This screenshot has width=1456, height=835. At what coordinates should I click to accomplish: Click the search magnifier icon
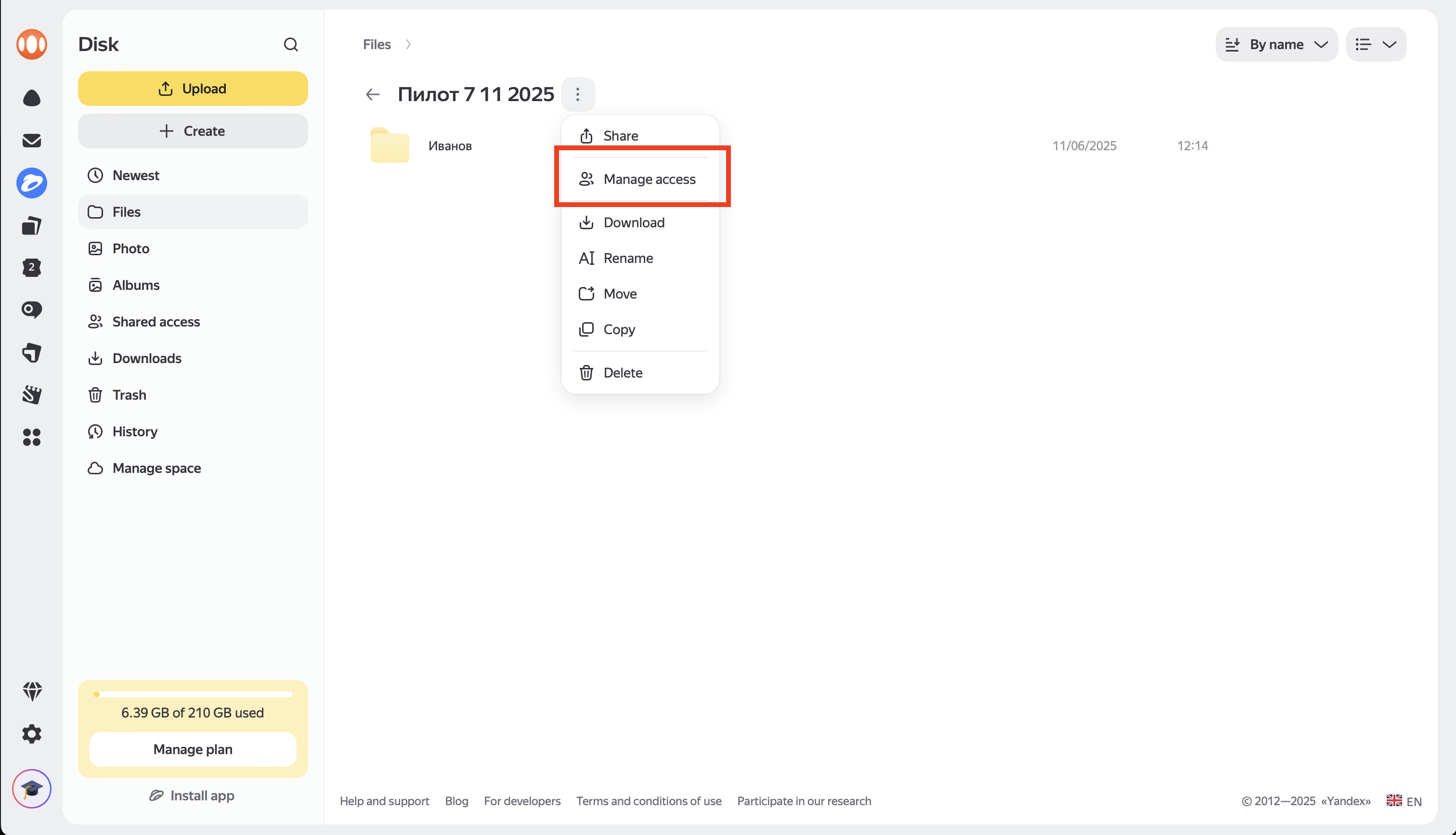291,44
